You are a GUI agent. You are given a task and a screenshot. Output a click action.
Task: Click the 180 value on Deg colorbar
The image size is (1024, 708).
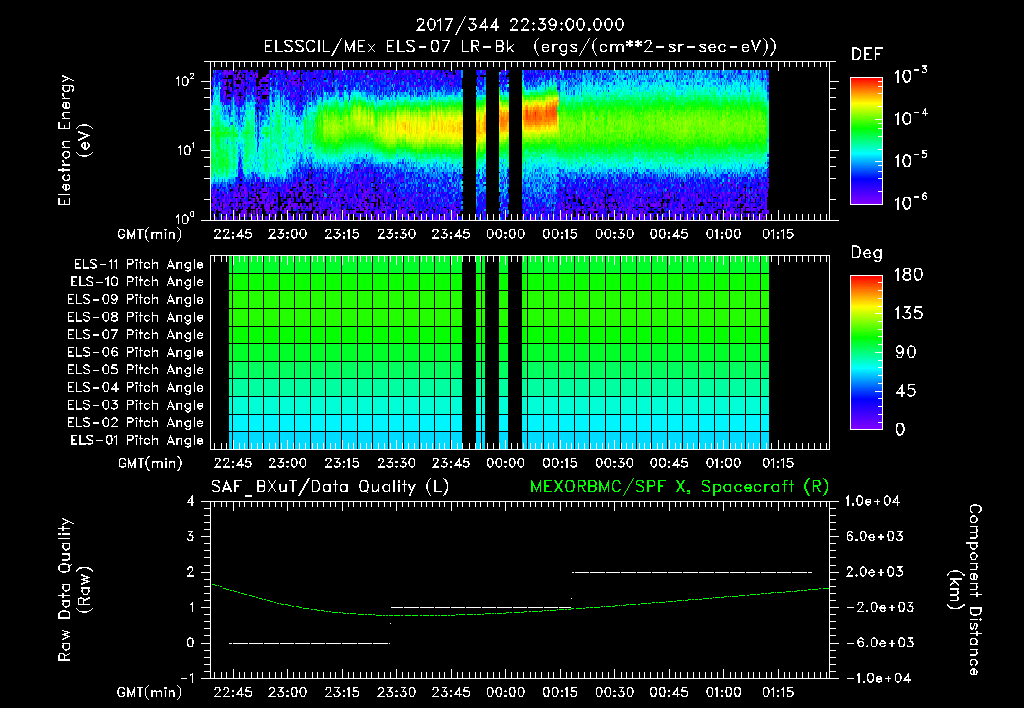click(x=908, y=275)
